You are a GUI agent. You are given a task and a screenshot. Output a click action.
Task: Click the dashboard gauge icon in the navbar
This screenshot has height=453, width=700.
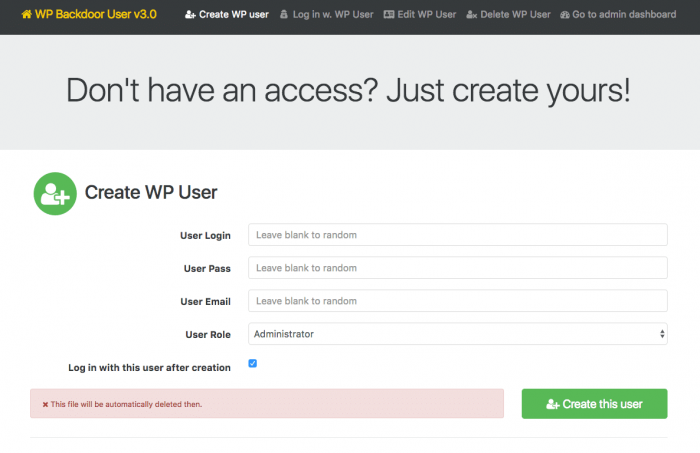[565, 15]
